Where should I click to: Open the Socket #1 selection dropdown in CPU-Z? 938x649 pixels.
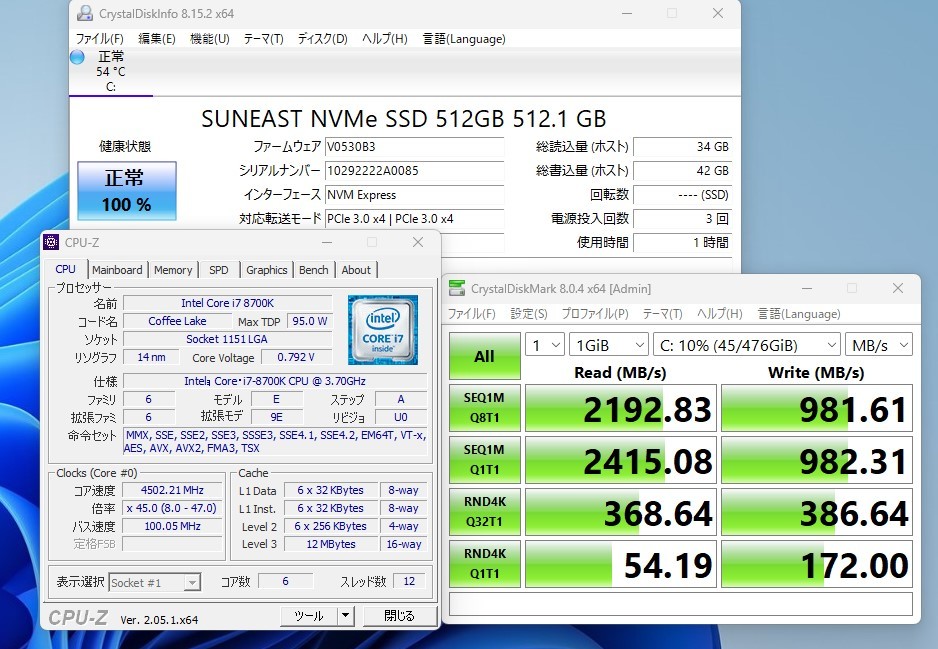154,583
